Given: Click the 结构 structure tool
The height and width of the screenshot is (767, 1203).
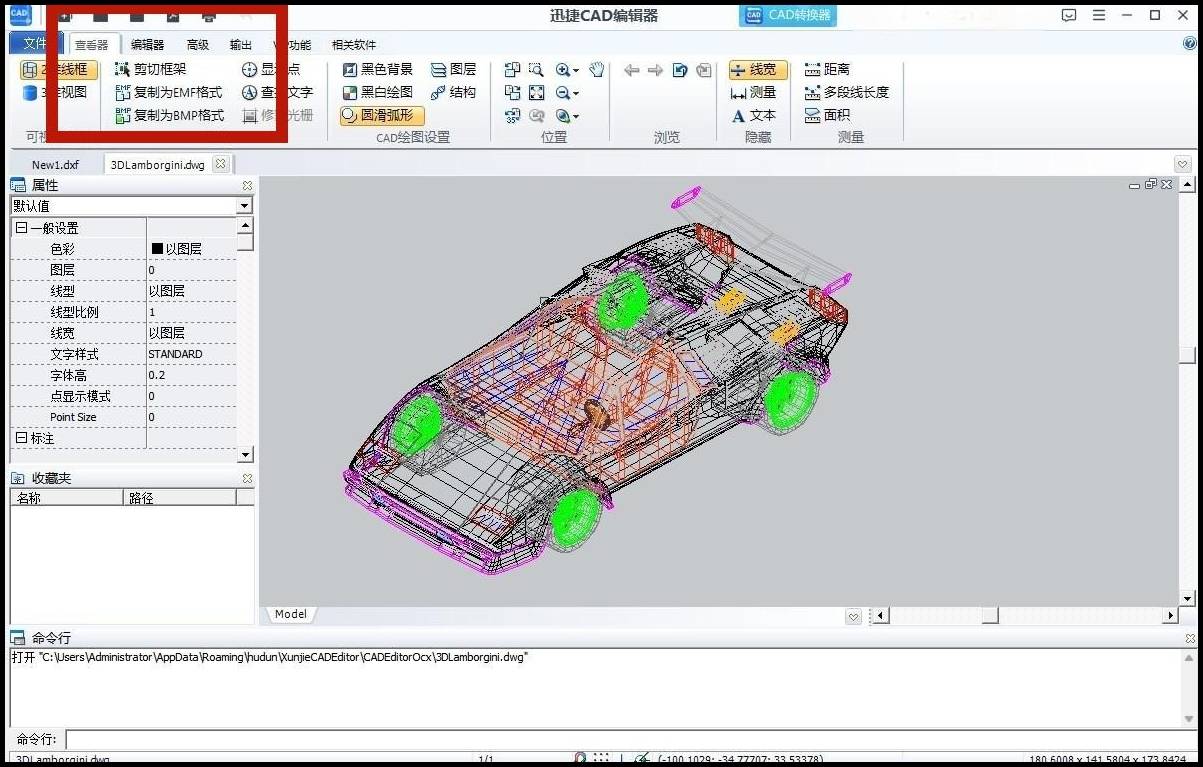Looking at the screenshot, I should [x=453, y=93].
